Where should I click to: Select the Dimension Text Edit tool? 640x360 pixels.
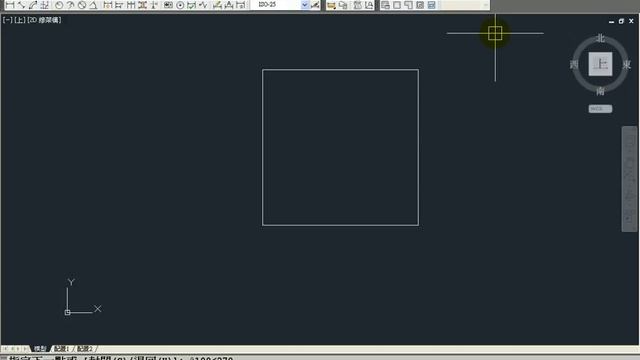229,5
